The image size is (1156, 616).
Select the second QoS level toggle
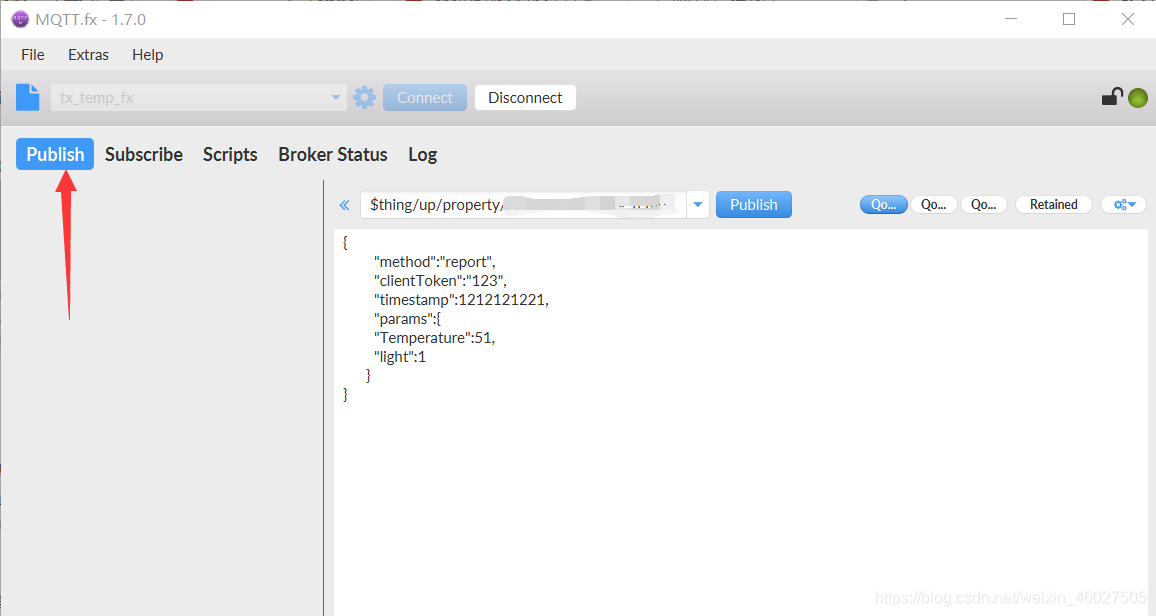933,205
